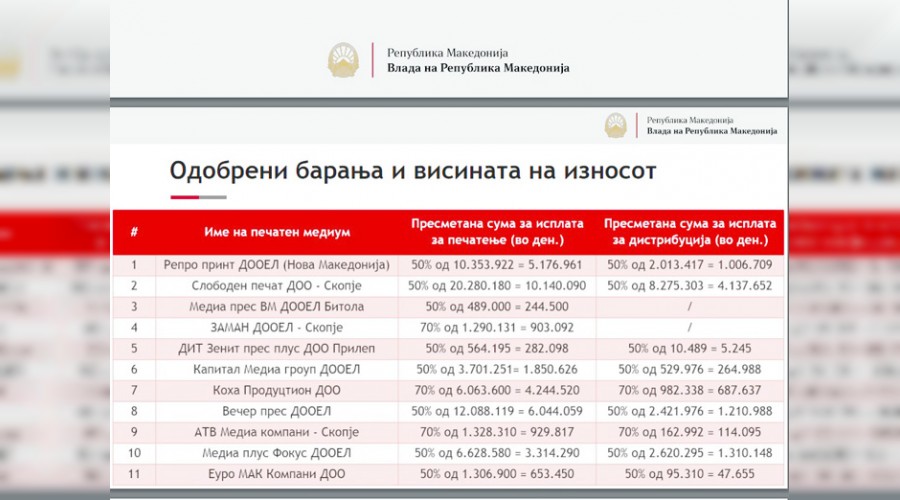Click the 'ЗАМАН ДООЕЛ - Скопје' cell
The height and width of the screenshot is (500, 900).
coord(277,328)
